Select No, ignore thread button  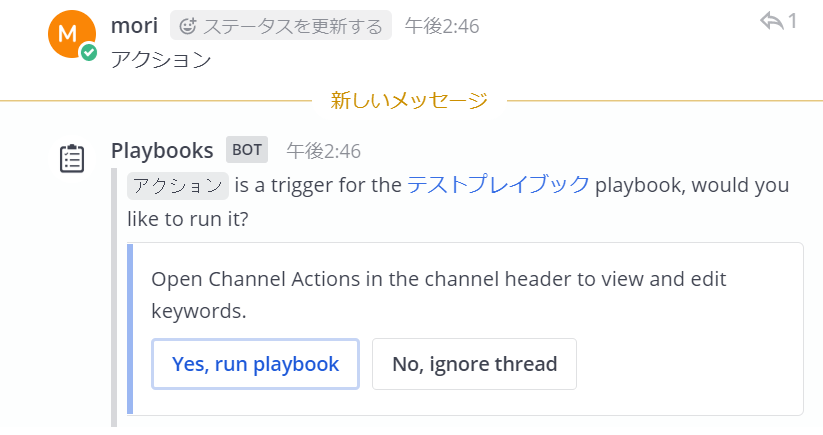(x=474, y=364)
